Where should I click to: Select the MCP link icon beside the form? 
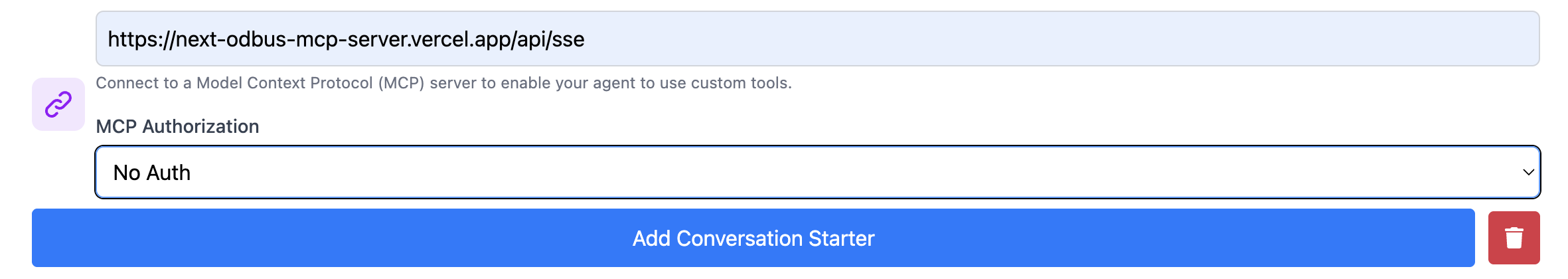tap(58, 104)
